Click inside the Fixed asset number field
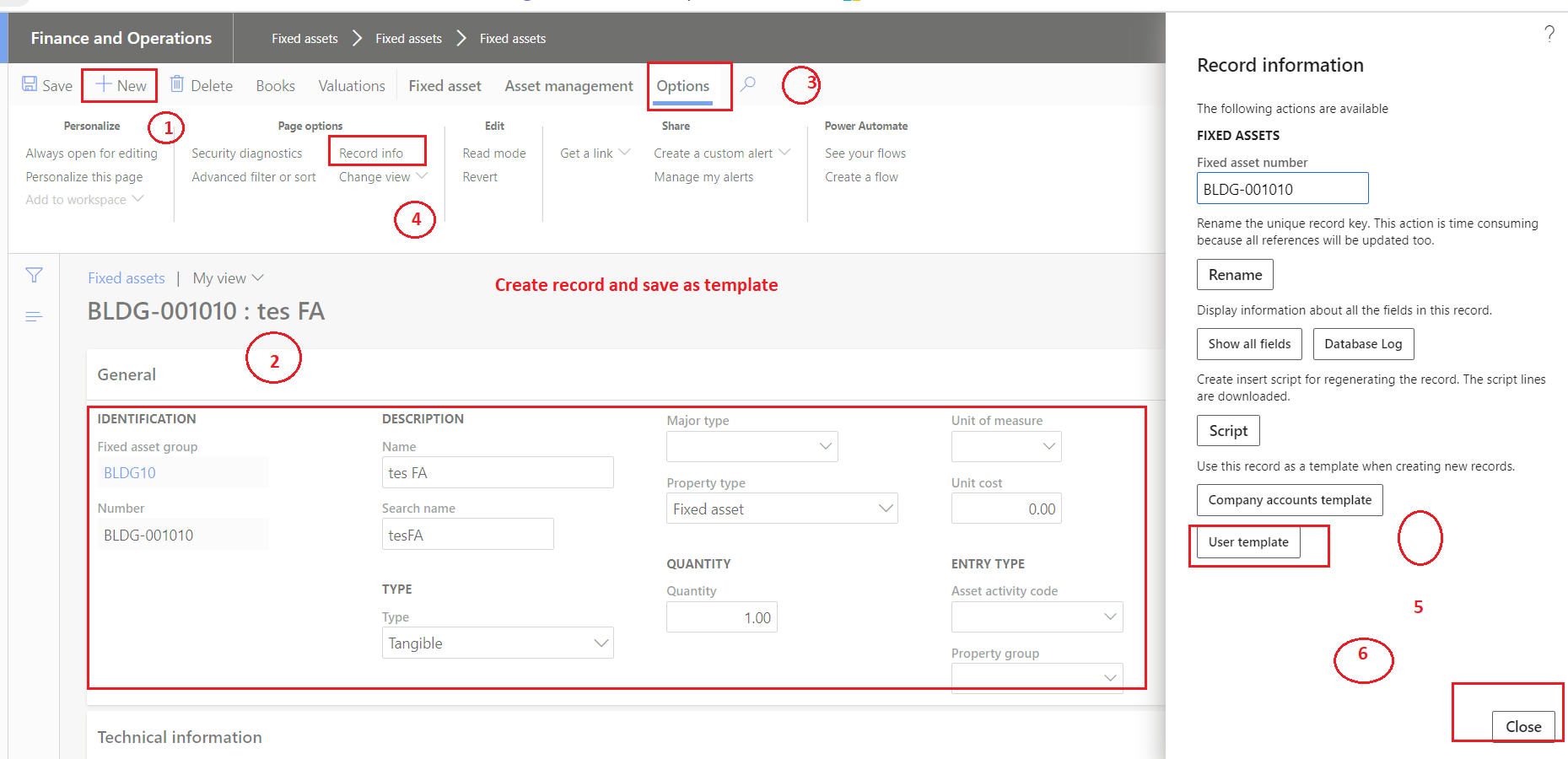This screenshot has height=759, width=1568. pyautogui.click(x=1281, y=187)
